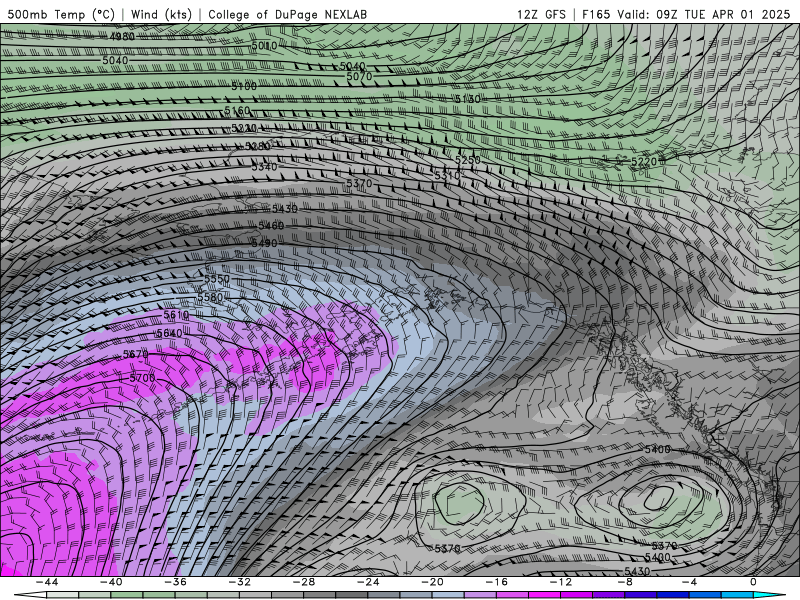The width and height of the screenshot is (800, 600).
Task: Click the -12 colorbar tick label
Action: point(561,582)
